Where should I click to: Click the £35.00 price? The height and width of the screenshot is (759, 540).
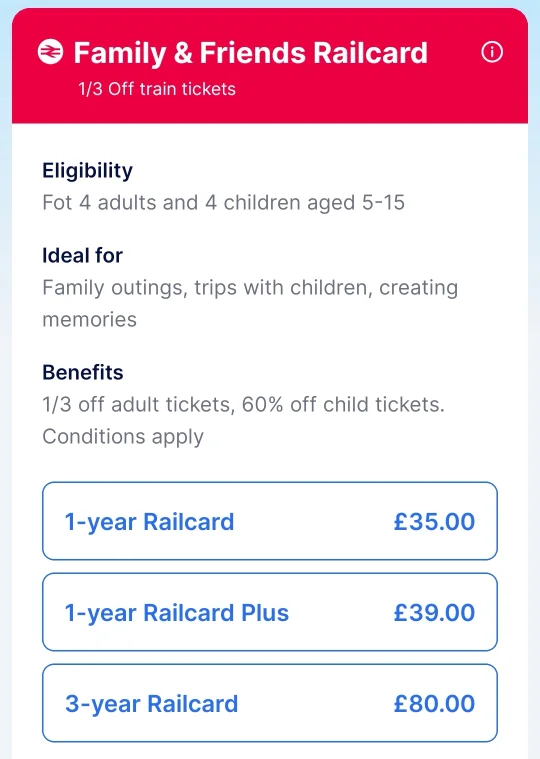click(434, 521)
